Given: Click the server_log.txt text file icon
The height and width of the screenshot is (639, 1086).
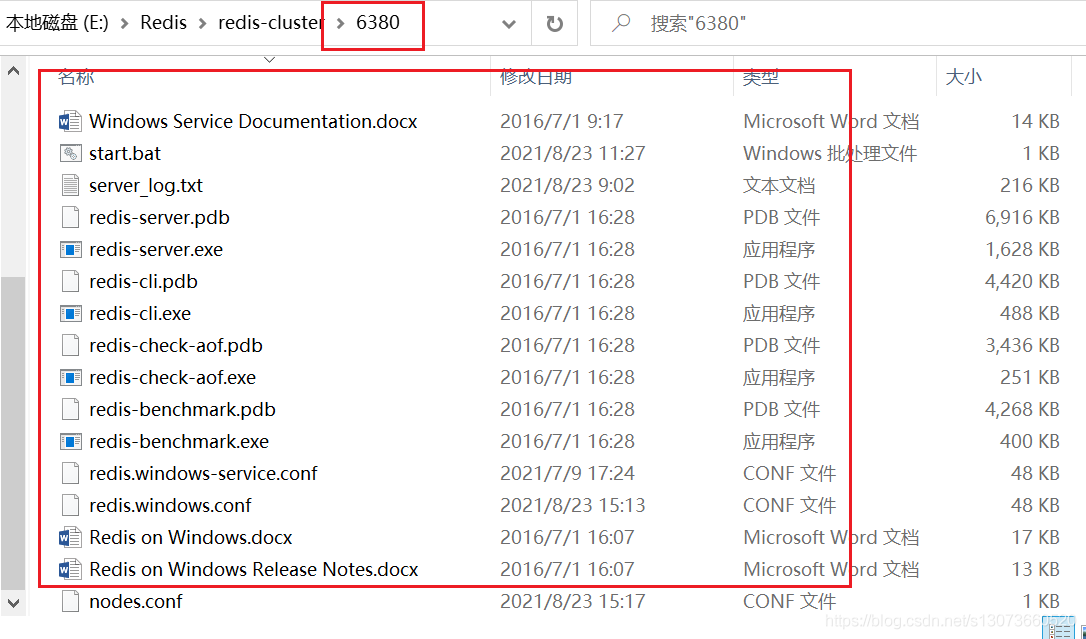Looking at the screenshot, I should (x=69, y=185).
